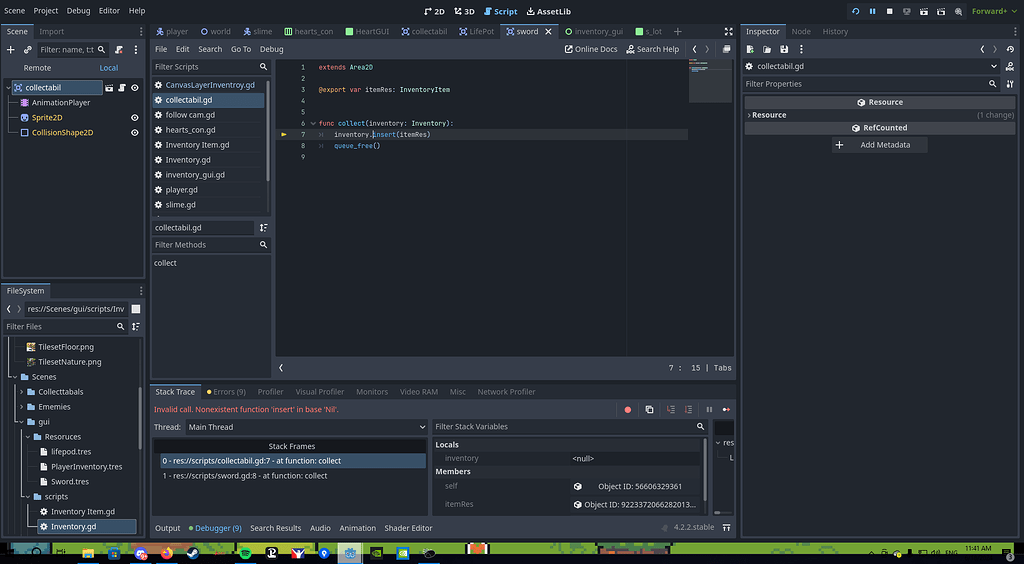Click Add Metadata button
Viewport: 1024px width, 564px height.
pos(879,145)
